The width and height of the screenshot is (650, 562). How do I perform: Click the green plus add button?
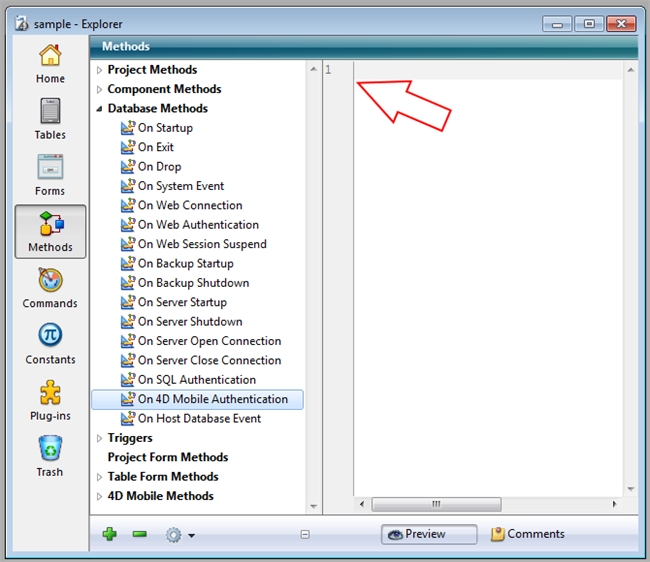coord(110,535)
